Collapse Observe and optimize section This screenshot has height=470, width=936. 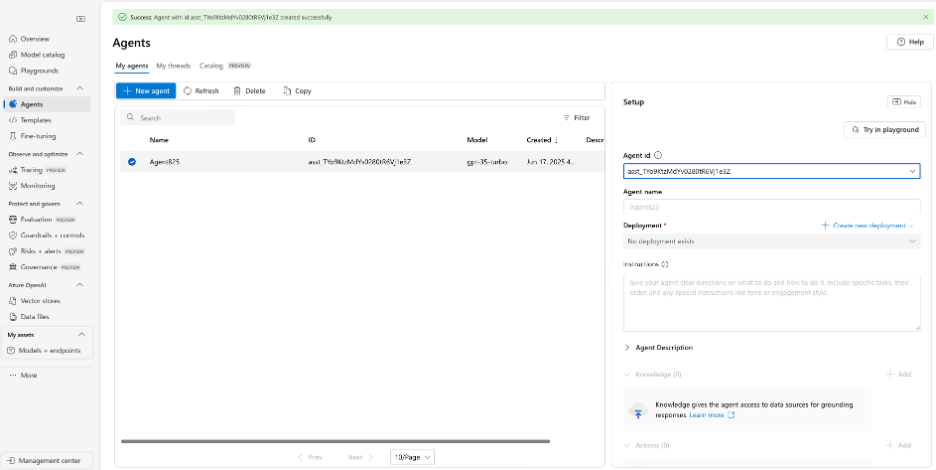(80, 154)
